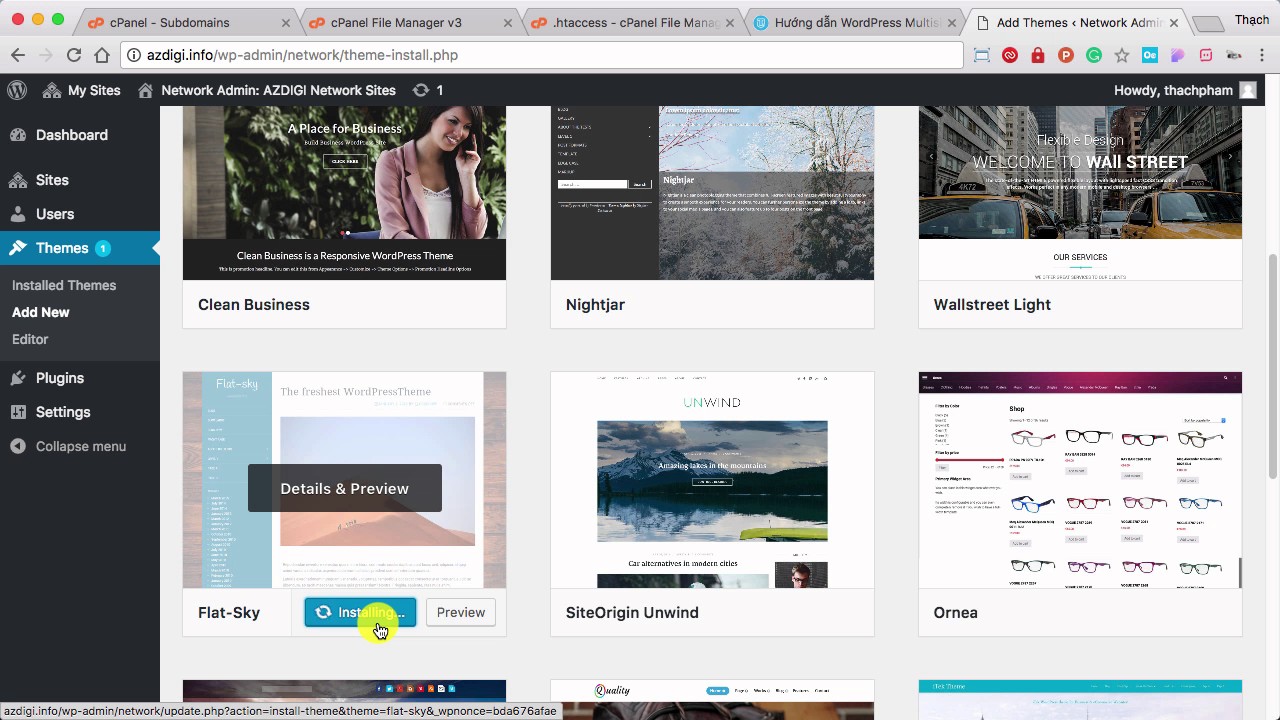The height and width of the screenshot is (720, 1280).
Task: Click the screen capture extension icon
Action: click(982, 55)
